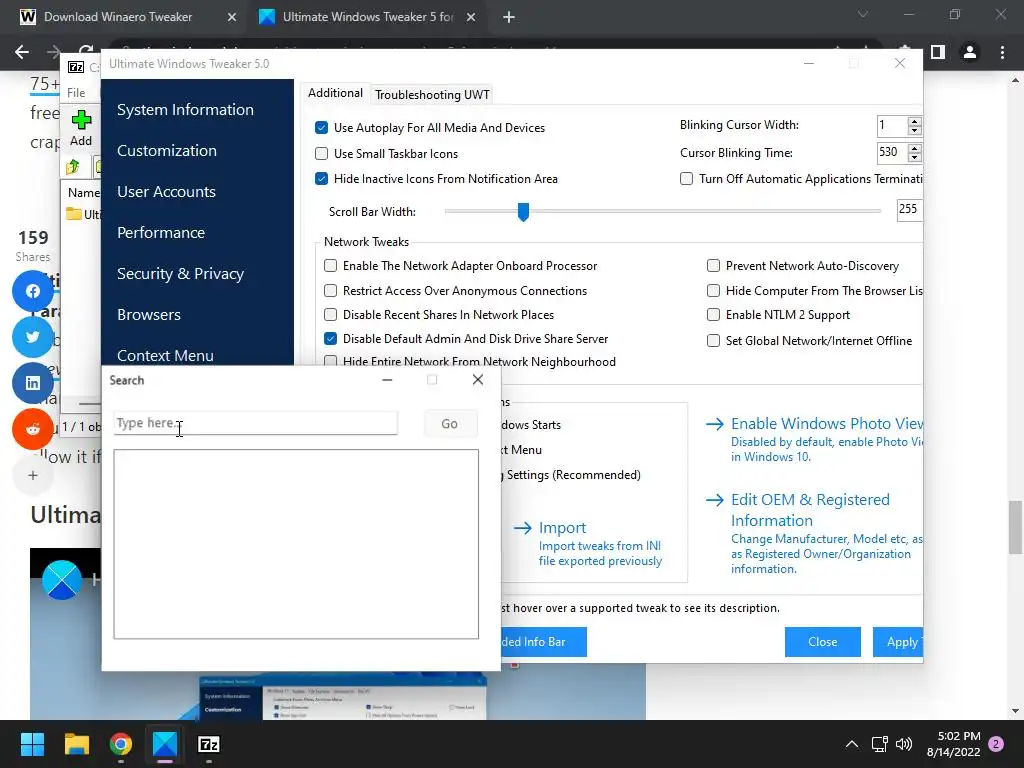
Task: Click the Search window Type here field
Action: [255, 423]
